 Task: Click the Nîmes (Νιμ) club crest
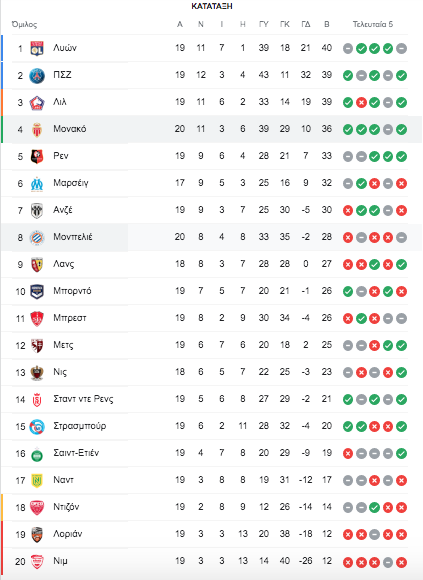point(37,562)
